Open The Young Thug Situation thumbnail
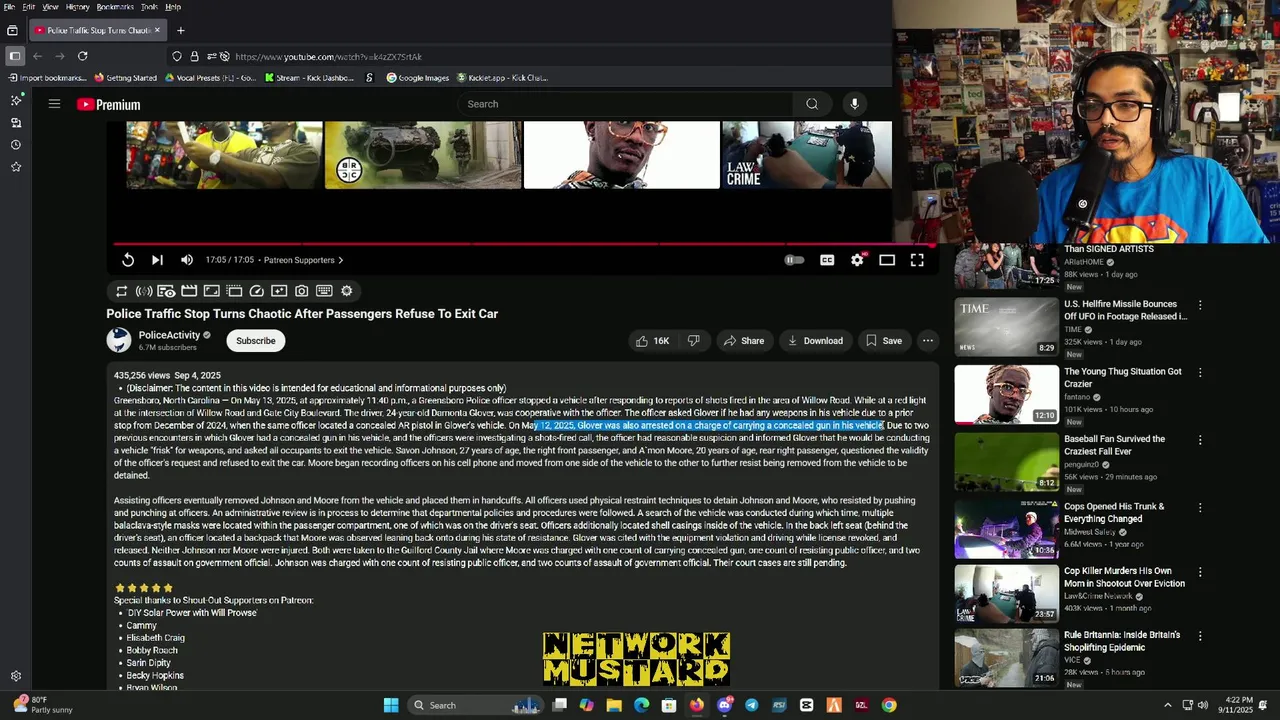 [1006, 394]
